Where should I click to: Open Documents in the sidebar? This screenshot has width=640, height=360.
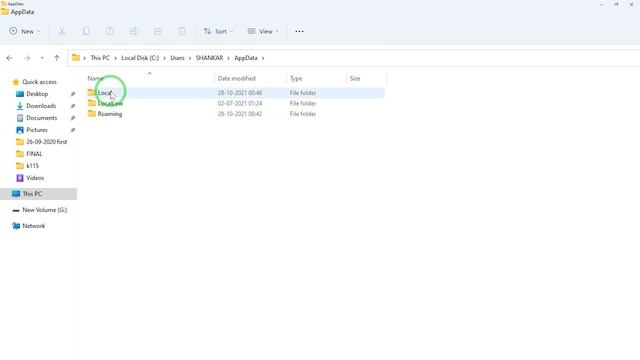point(42,118)
